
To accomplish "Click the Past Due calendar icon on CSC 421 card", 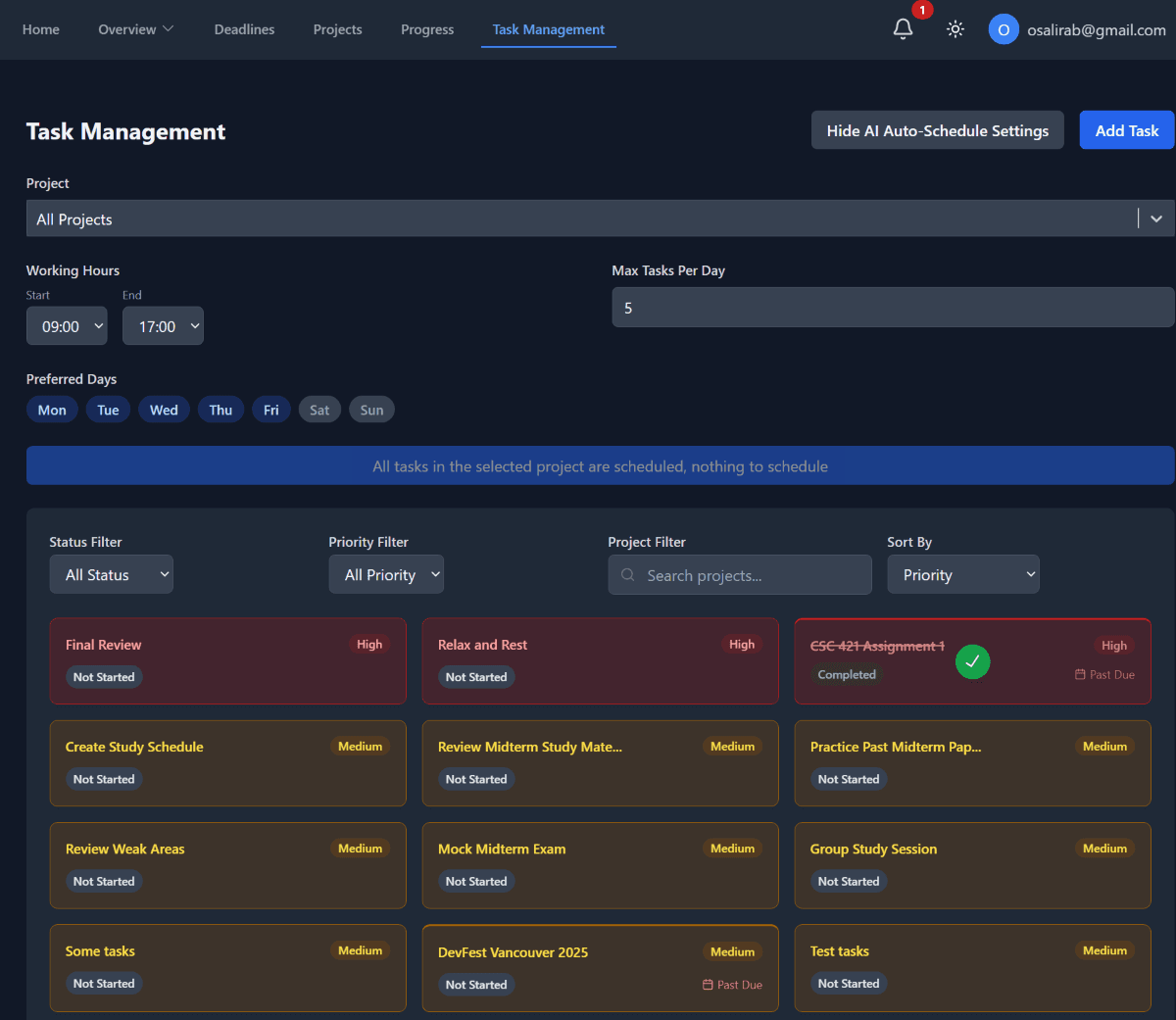I will pos(1081,674).
